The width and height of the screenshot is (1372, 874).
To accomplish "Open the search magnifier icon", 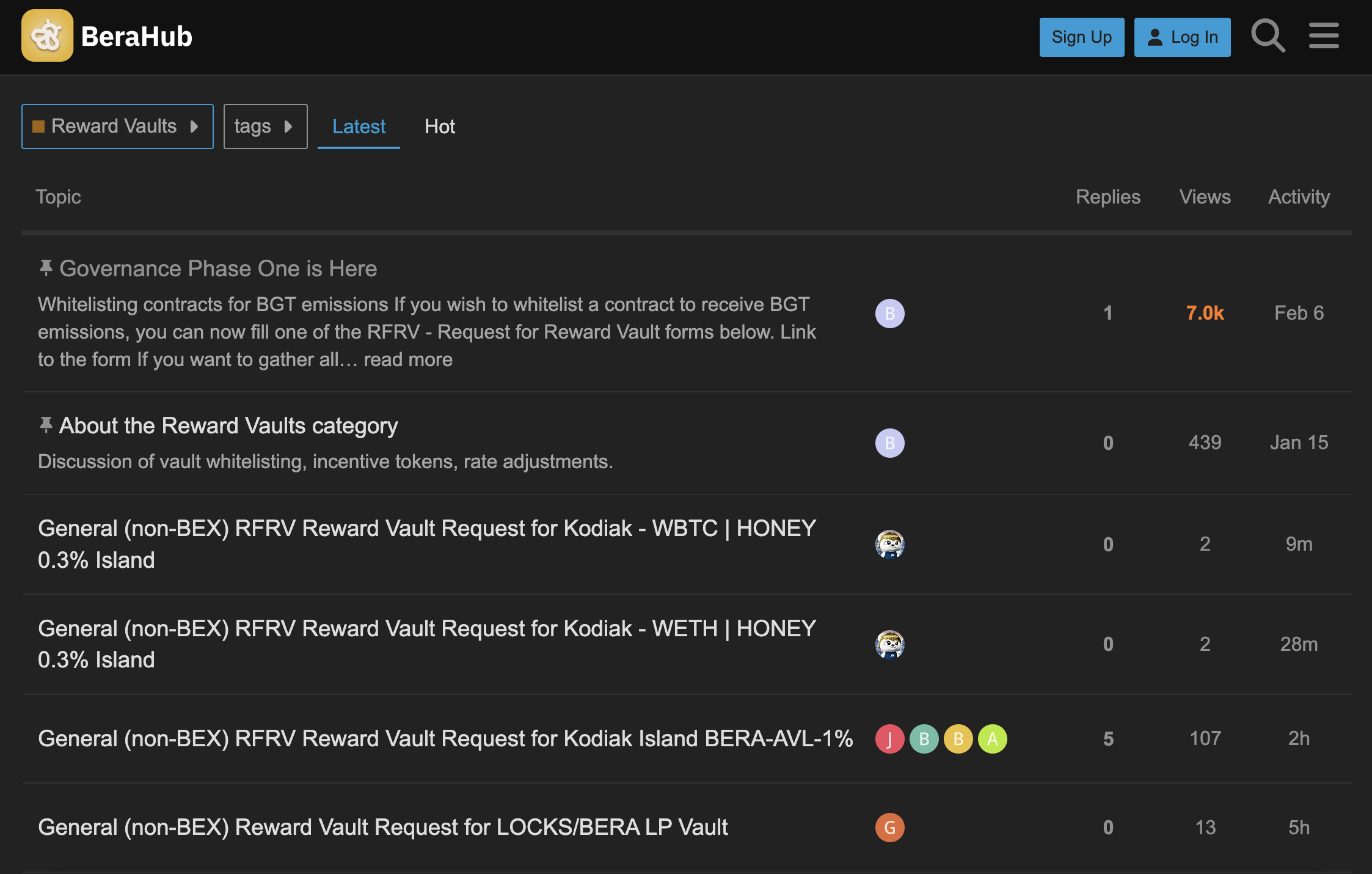I will (x=1268, y=36).
